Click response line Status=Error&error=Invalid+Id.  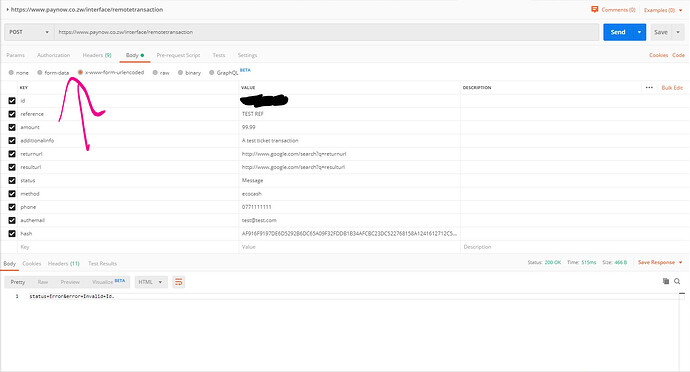coord(72,296)
